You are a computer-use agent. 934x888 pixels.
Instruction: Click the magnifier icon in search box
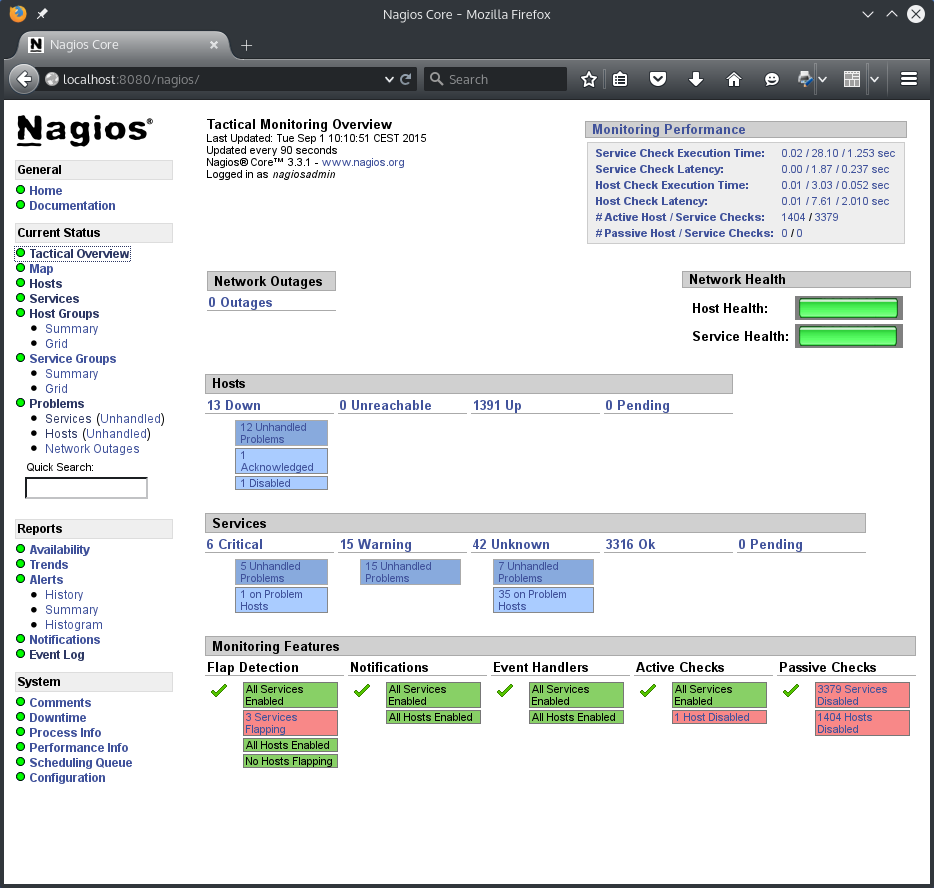click(437, 79)
